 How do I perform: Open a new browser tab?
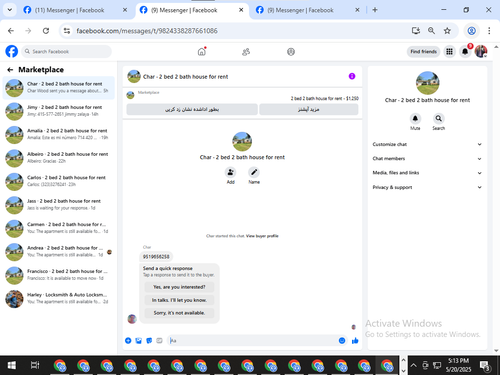[x=375, y=10]
